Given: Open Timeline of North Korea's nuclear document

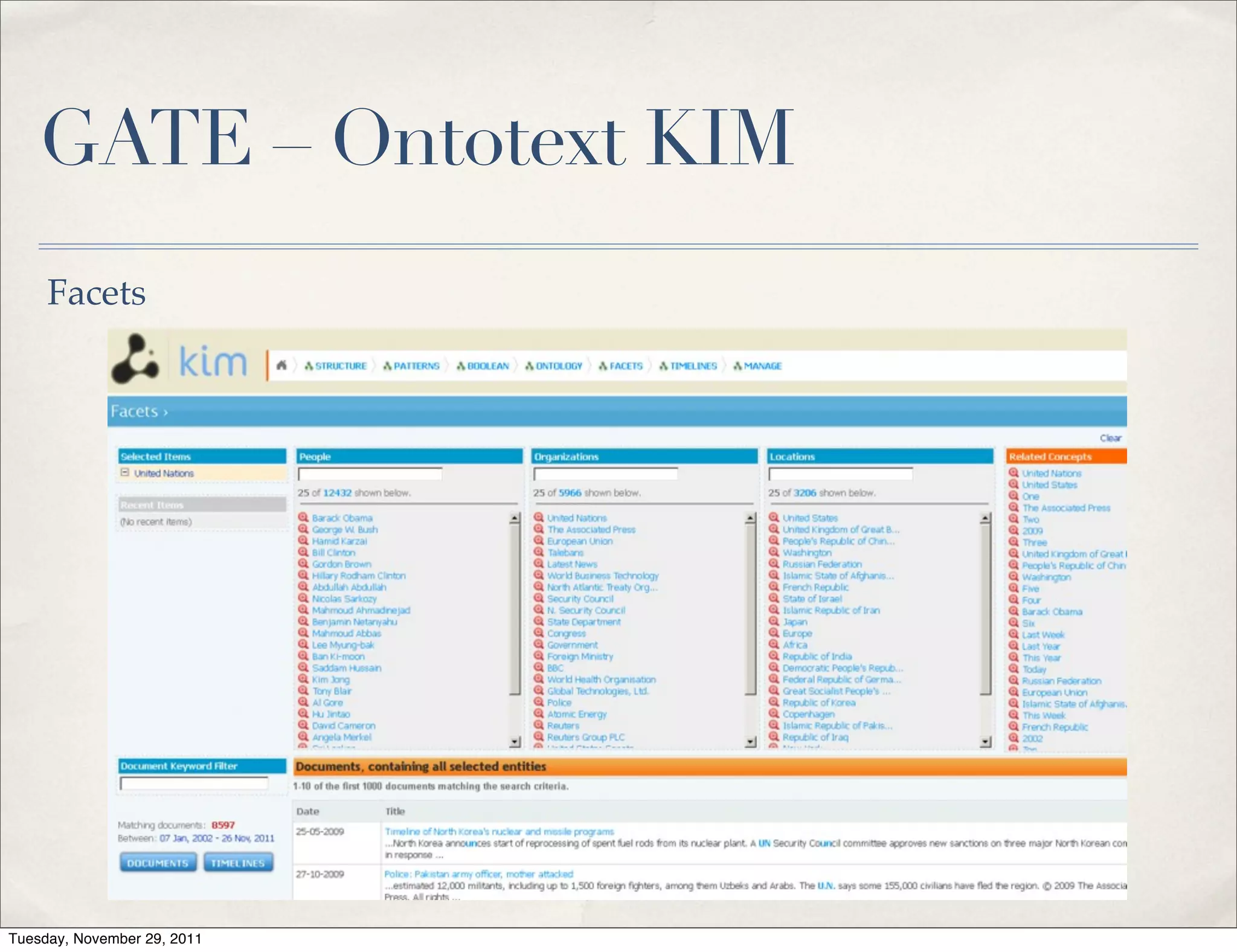Looking at the screenshot, I should 499,832.
